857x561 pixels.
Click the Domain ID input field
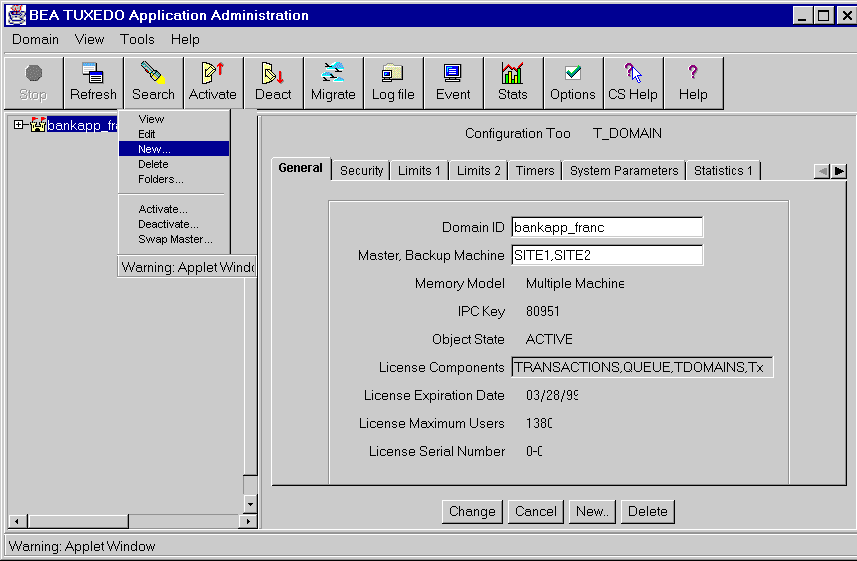coord(607,227)
